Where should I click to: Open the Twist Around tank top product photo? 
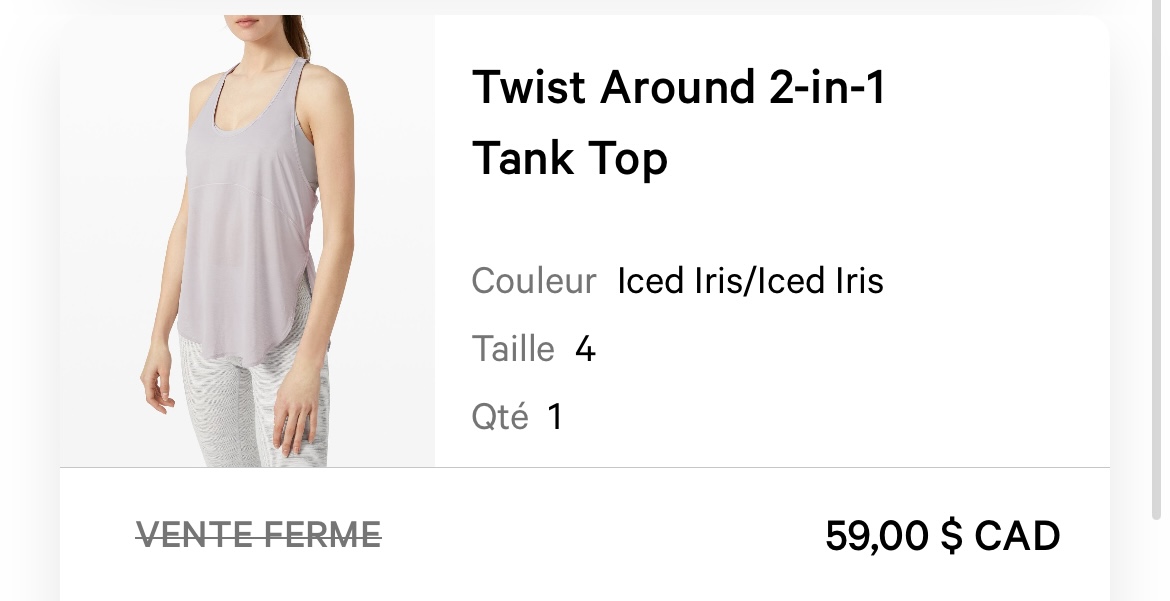click(x=247, y=240)
